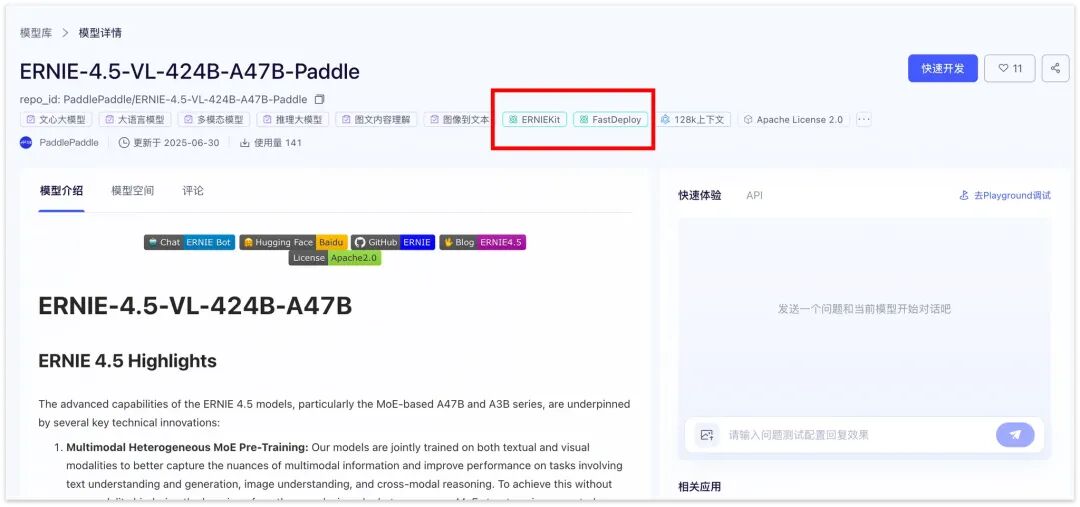Switch to the 快速体验 tab
Image resolution: width=1080 pixels, height=507 pixels.
(700, 196)
